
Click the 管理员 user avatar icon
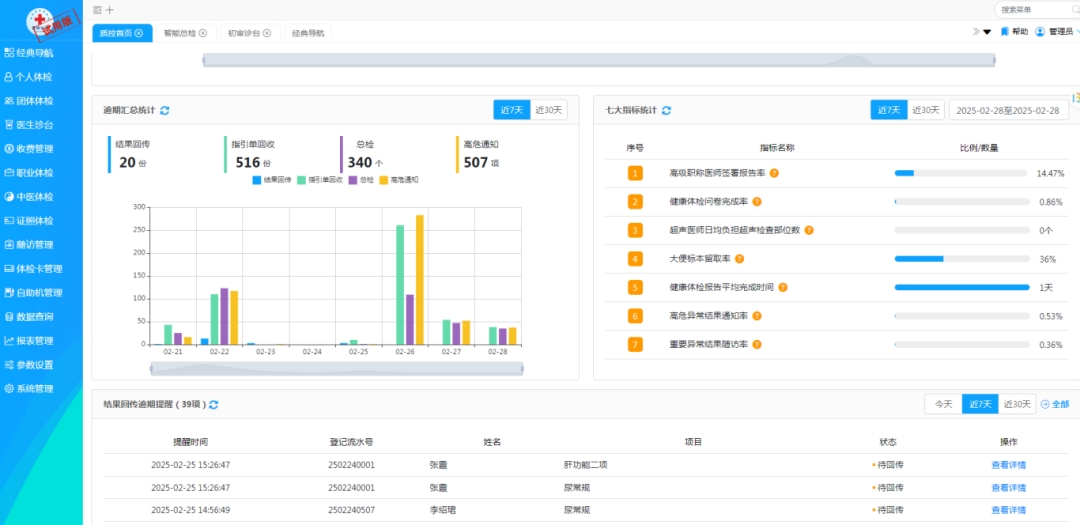(1040, 32)
